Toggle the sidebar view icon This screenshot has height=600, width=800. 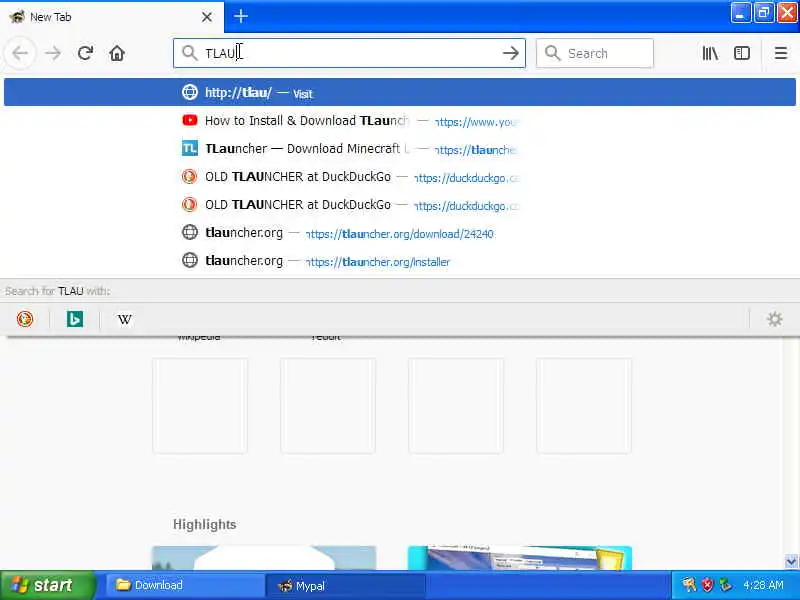741,53
